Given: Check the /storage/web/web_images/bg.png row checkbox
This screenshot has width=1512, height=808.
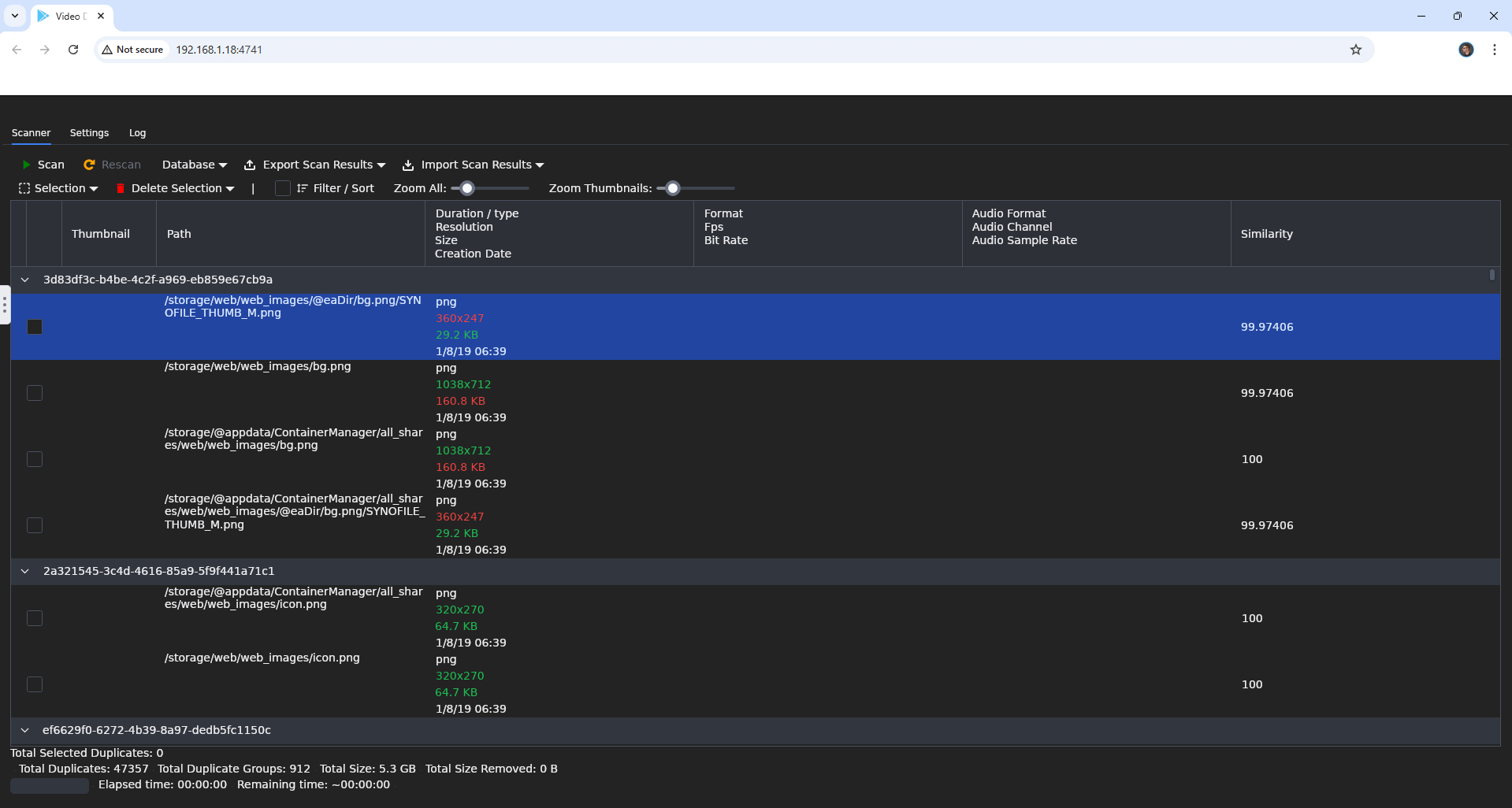Looking at the screenshot, I should [35, 393].
